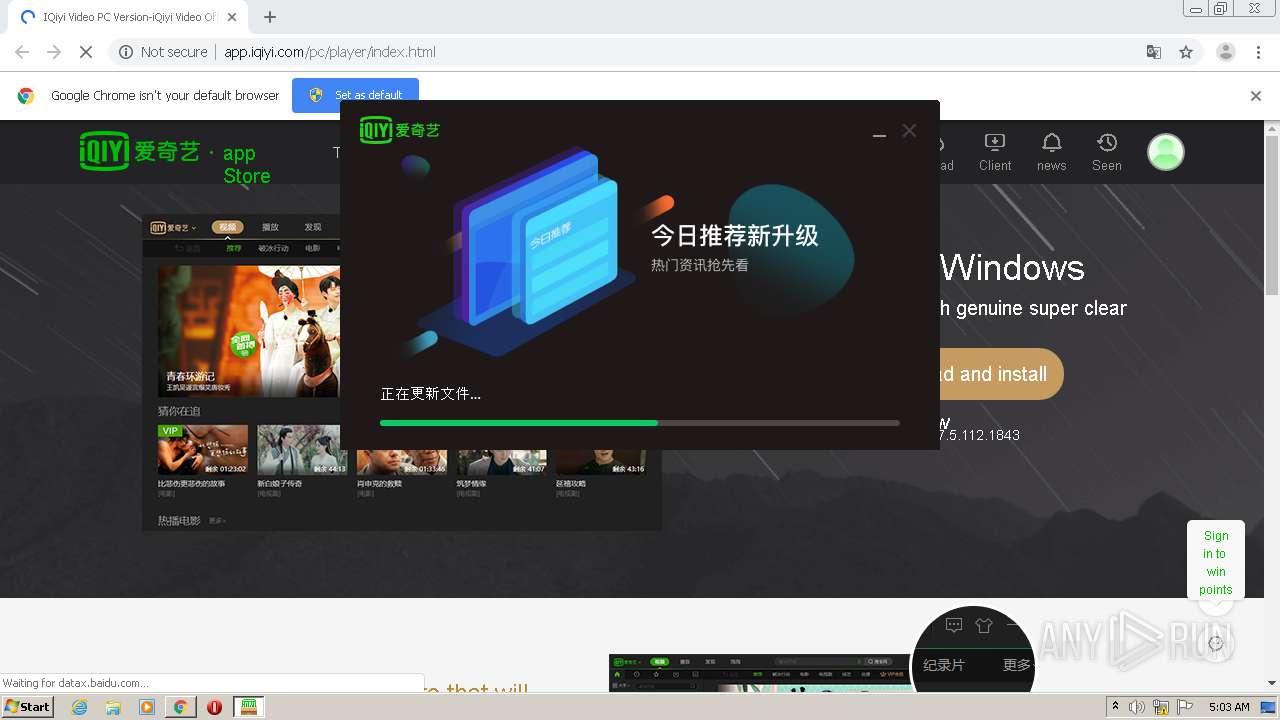Open Chrome three-dot menu
Screen dimensions: 1280x720
tap(1258, 52)
